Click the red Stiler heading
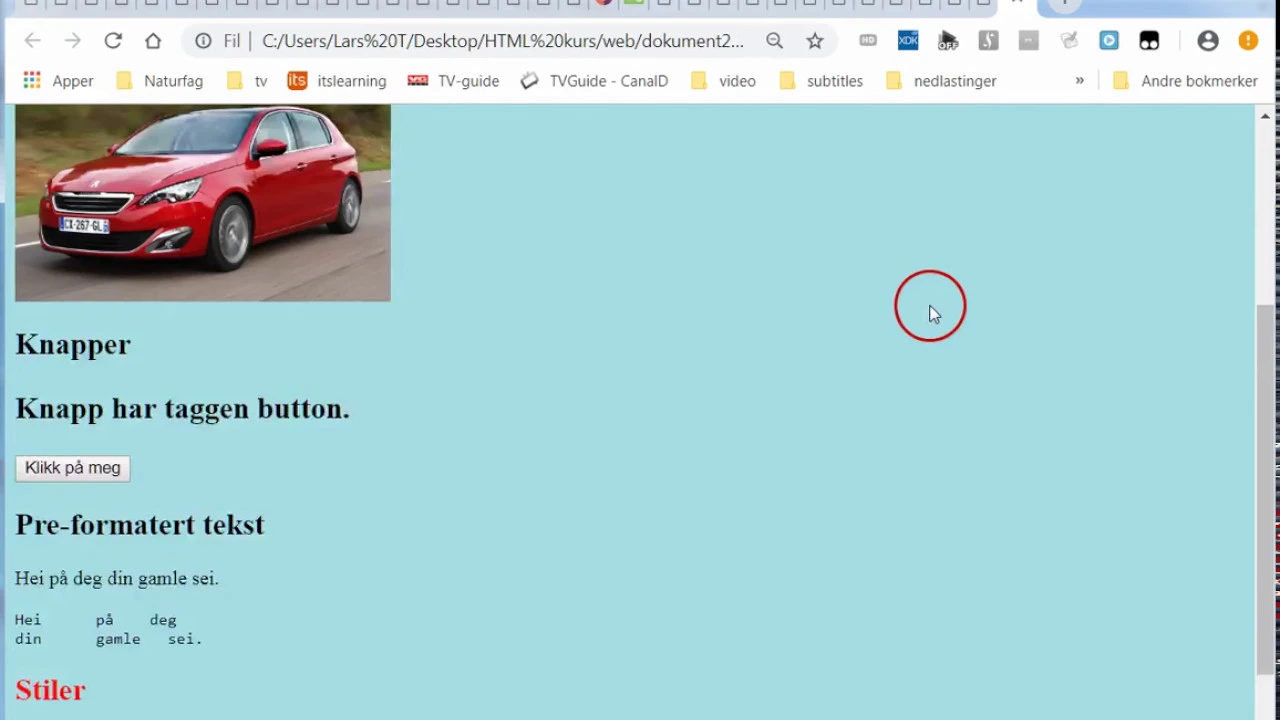 coord(50,690)
